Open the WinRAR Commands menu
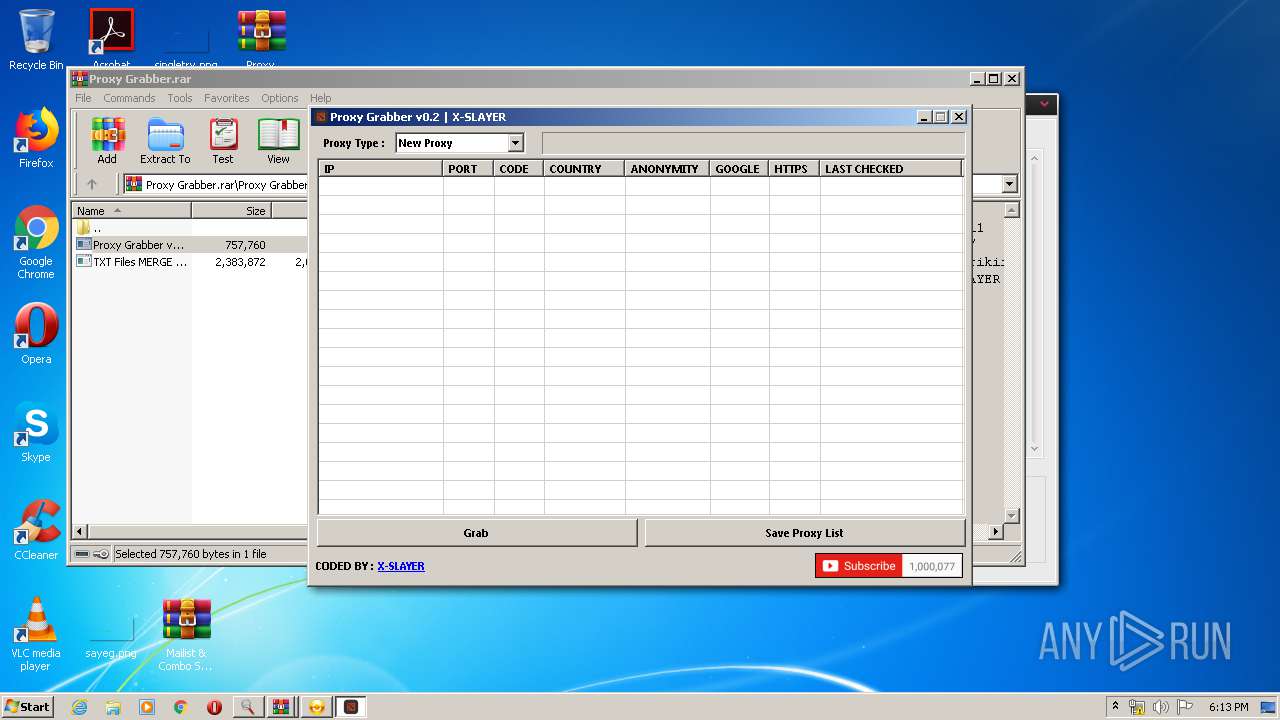The width and height of the screenshot is (1280, 720). [129, 98]
